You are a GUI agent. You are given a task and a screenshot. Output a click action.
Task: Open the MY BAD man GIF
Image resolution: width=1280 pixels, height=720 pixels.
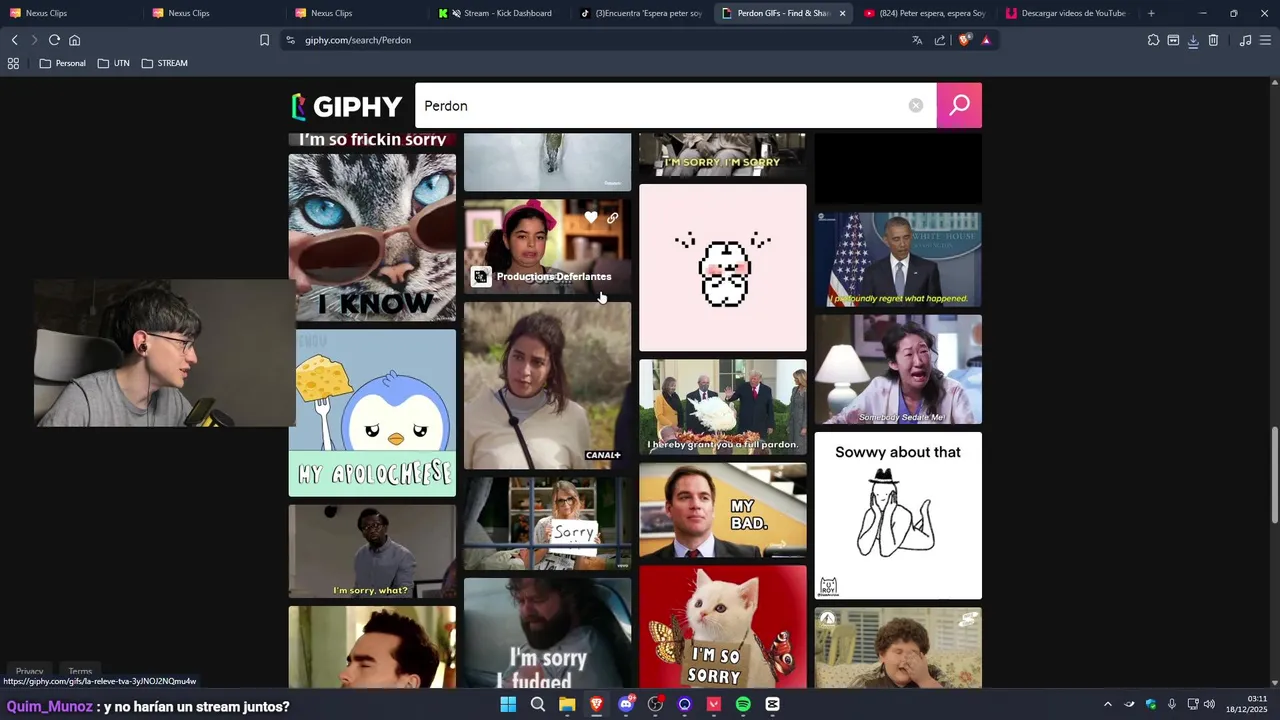pos(723,510)
